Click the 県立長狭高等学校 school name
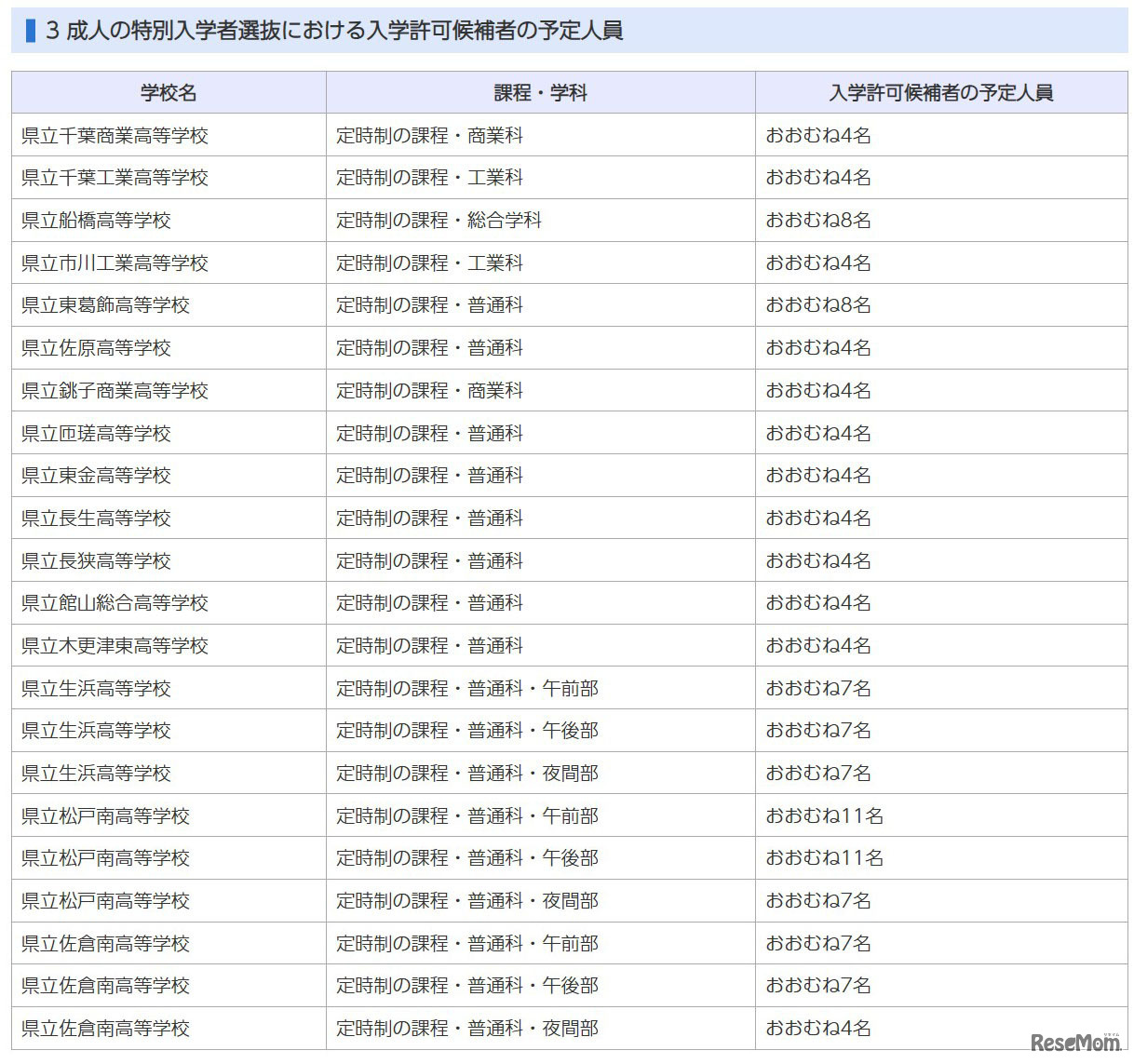The image size is (1134, 1064). pos(96,560)
